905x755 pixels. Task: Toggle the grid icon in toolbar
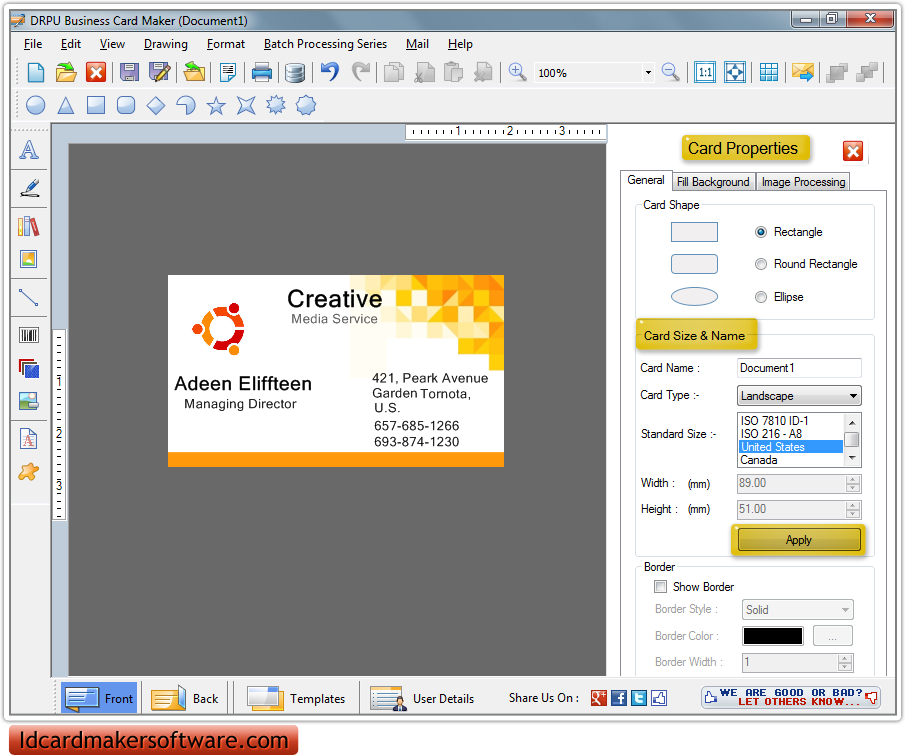769,72
